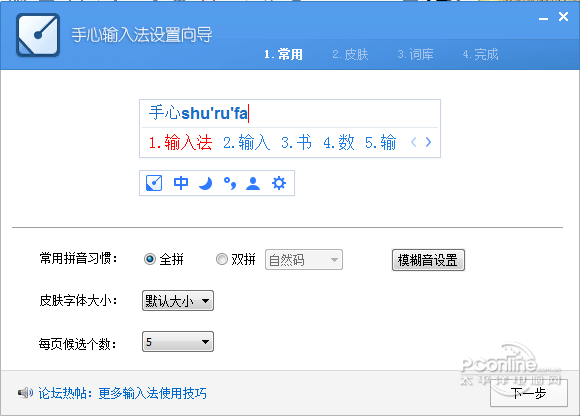Switch to the 2. 皮肤 step tab

[350, 54]
